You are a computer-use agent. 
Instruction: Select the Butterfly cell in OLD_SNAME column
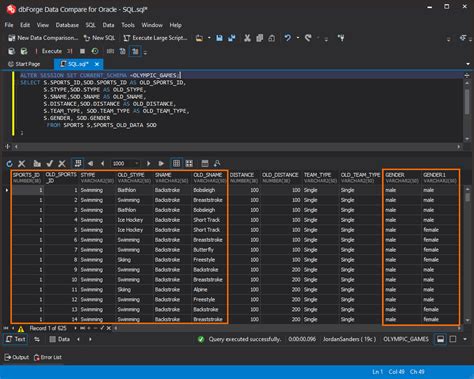point(209,250)
